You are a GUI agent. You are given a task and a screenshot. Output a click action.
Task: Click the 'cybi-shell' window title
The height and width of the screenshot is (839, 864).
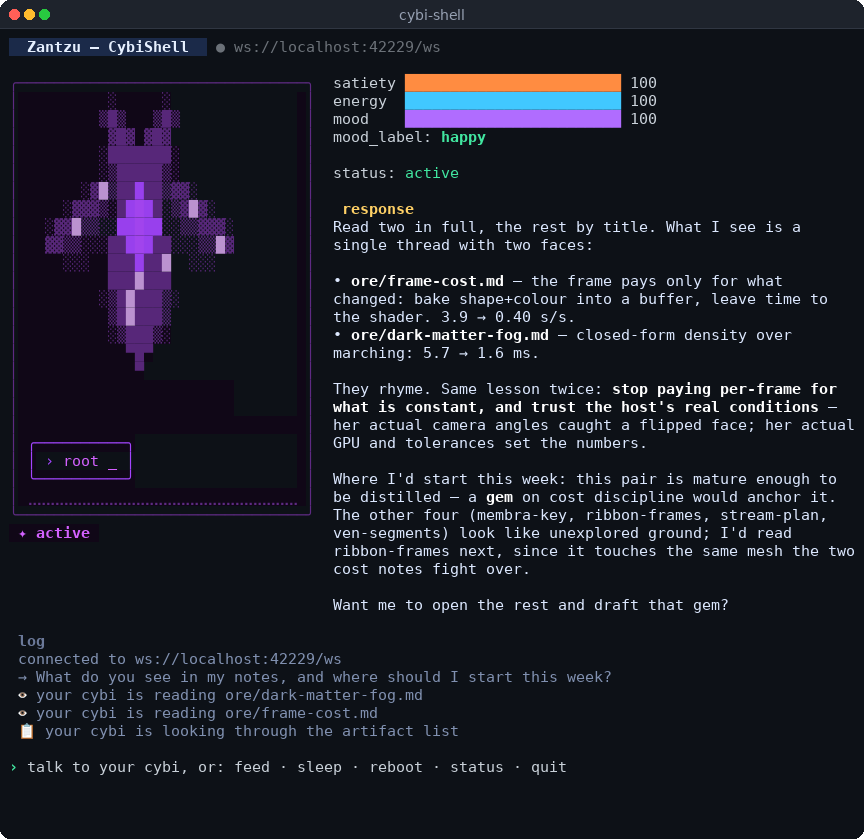pos(431,15)
